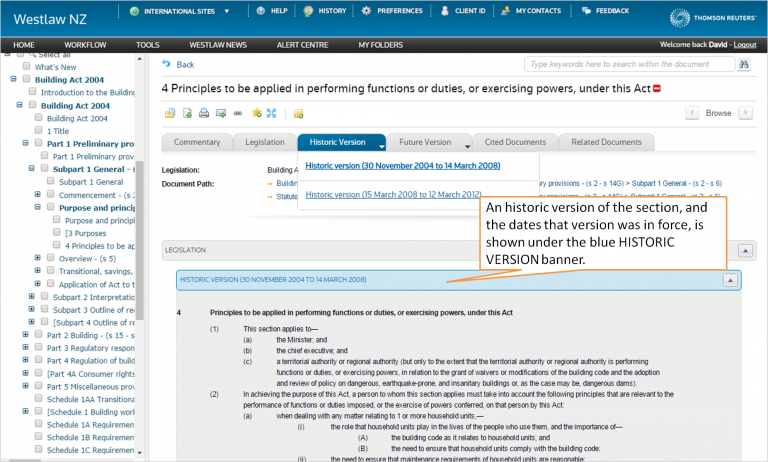Collapse the LEGISLATION panel arrow button
The height and width of the screenshot is (462, 768).
[x=745, y=251]
